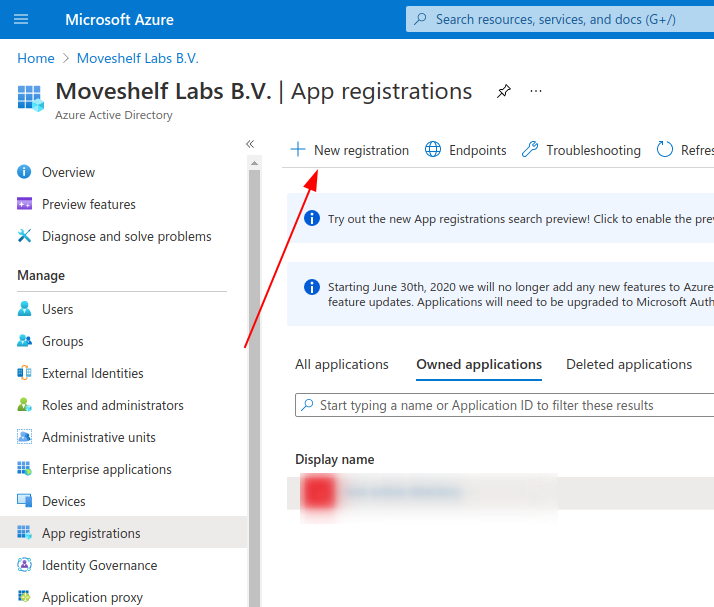The height and width of the screenshot is (607, 714).
Task: Click the Enterprise applications icon
Action: pyautogui.click(x=24, y=468)
